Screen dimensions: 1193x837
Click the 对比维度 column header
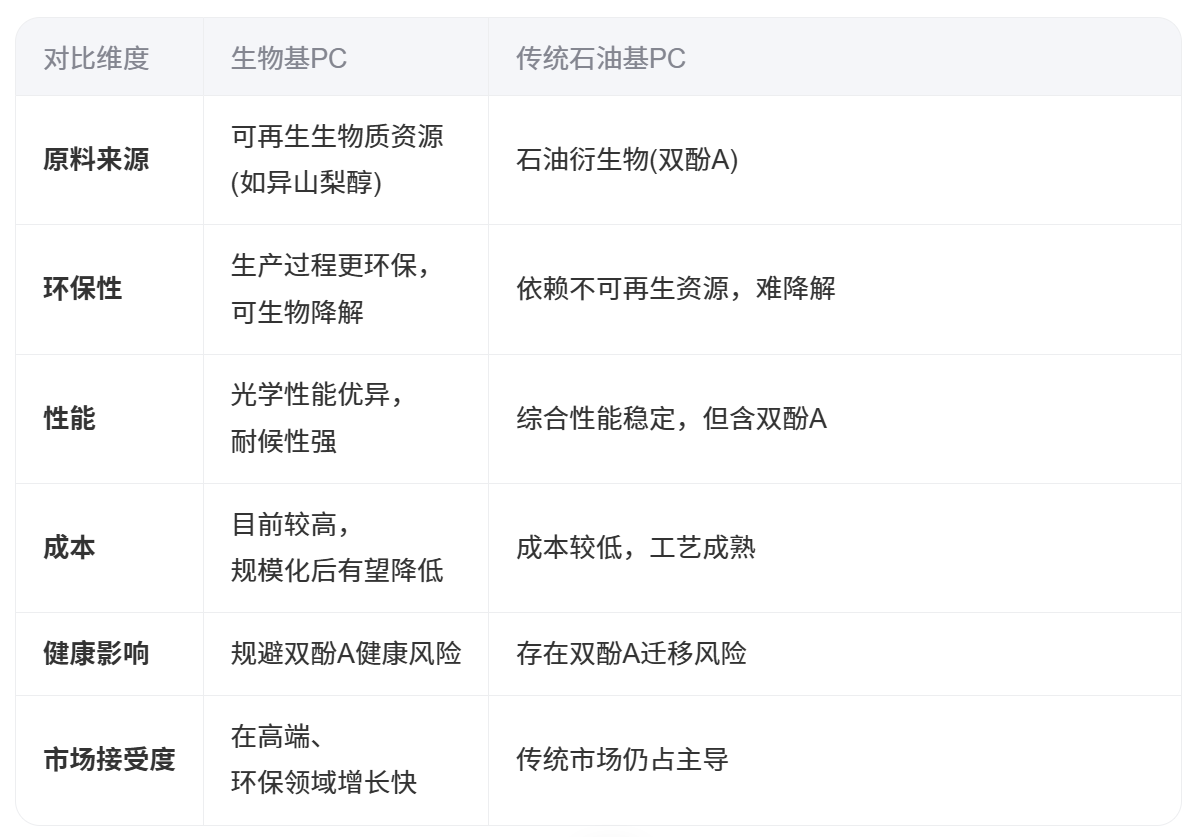click(96, 58)
